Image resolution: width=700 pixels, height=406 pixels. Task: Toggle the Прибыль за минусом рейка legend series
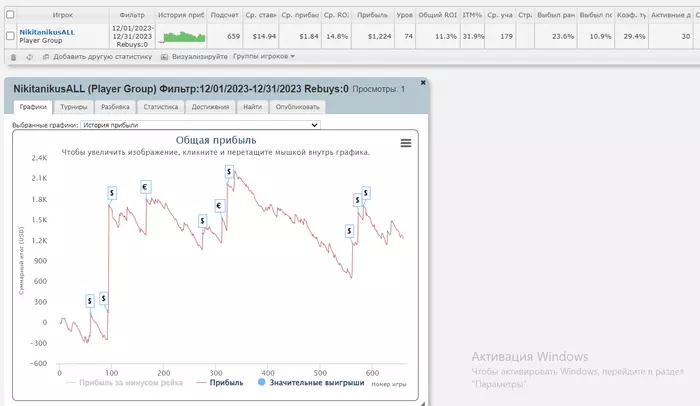[x=125, y=383]
